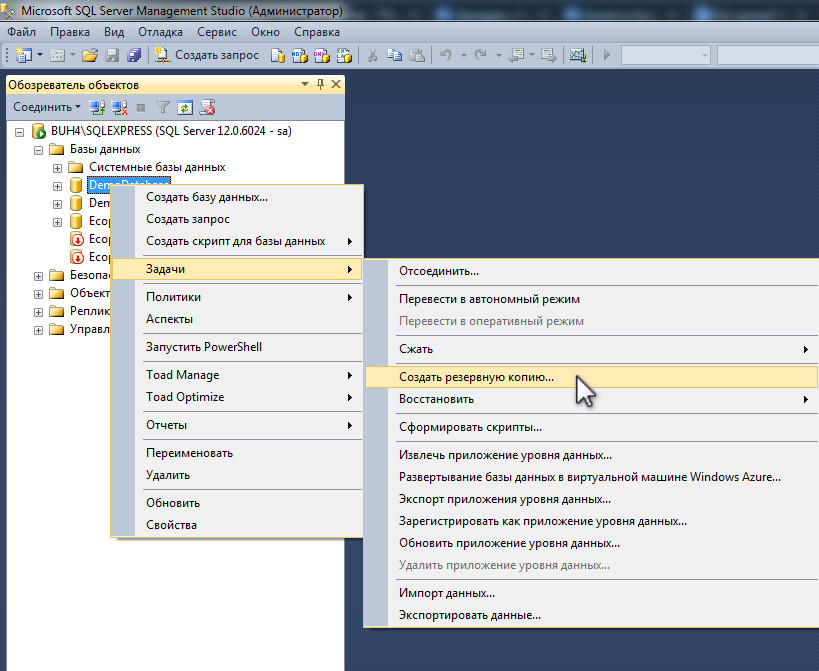819x671 pixels.
Task: Click the Open File folder icon in toolbar
Action: coord(90,55)
